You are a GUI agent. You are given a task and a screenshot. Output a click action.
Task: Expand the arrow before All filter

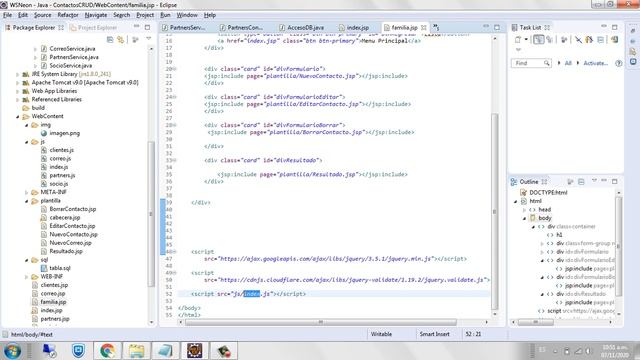(559, 63)
